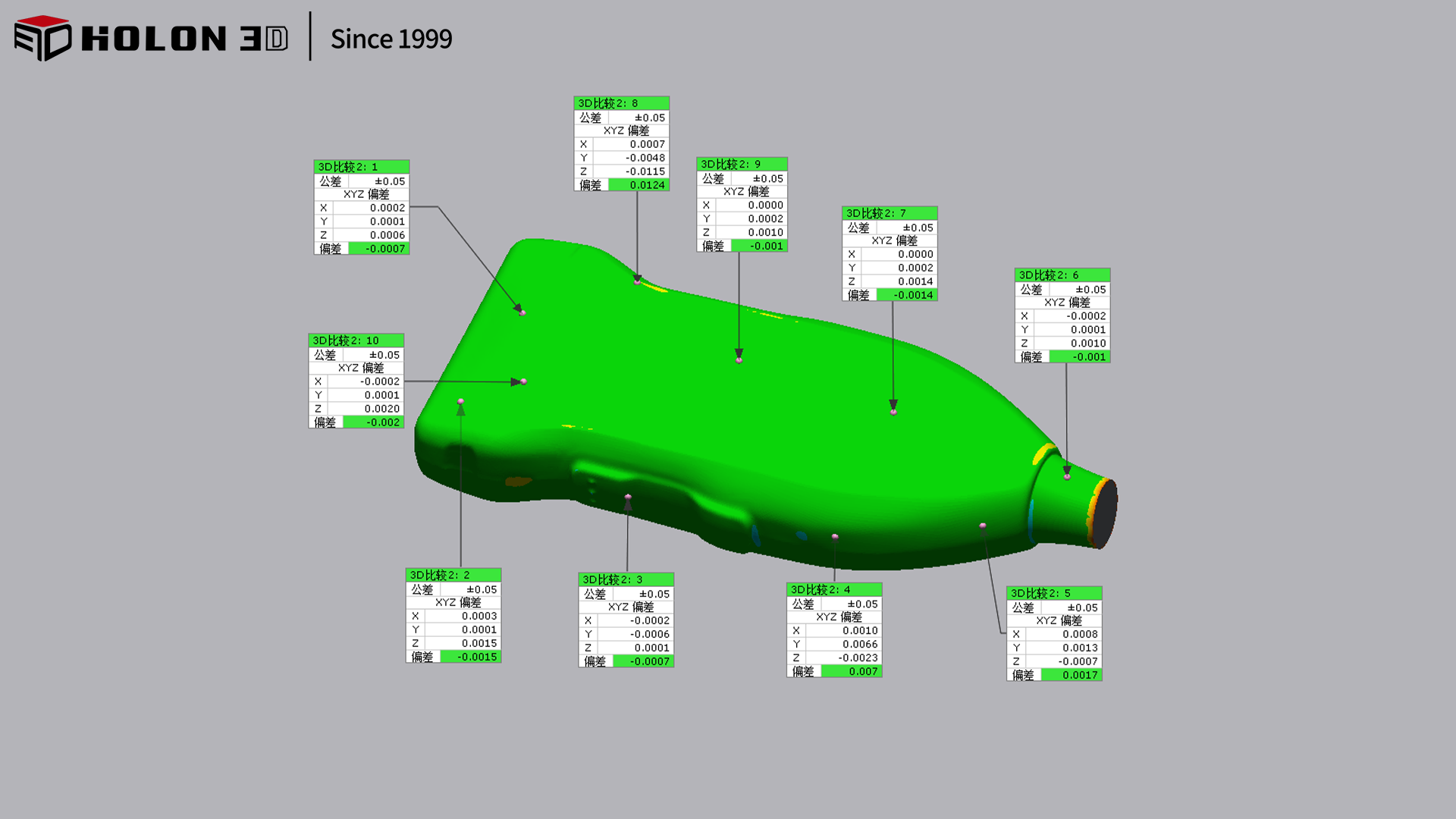
Task: Click the pink measurement point under annotation 9
Action: pyautogui.click(x=739, y=360)
